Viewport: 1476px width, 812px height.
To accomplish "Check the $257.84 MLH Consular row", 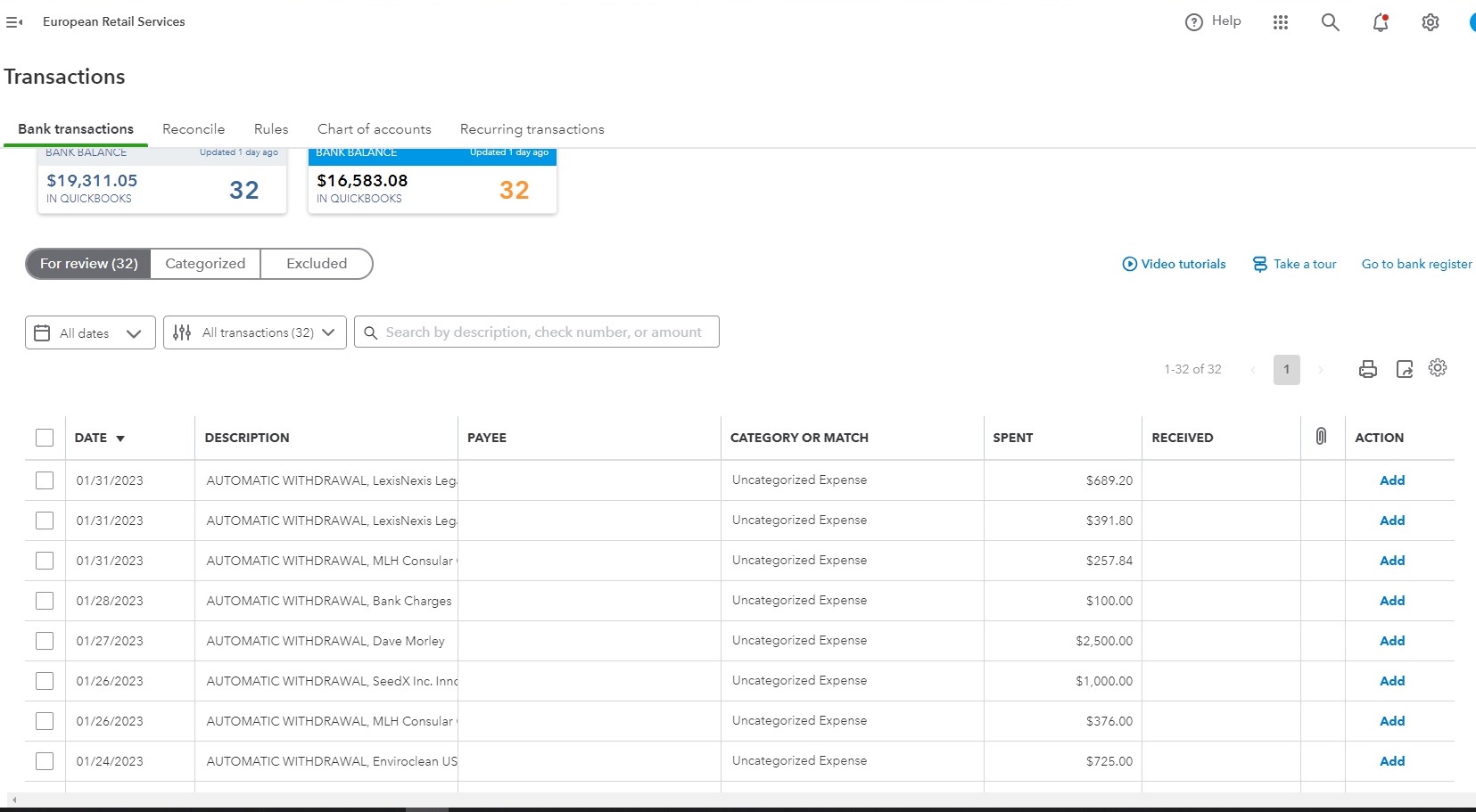I will tap(45, 561).
